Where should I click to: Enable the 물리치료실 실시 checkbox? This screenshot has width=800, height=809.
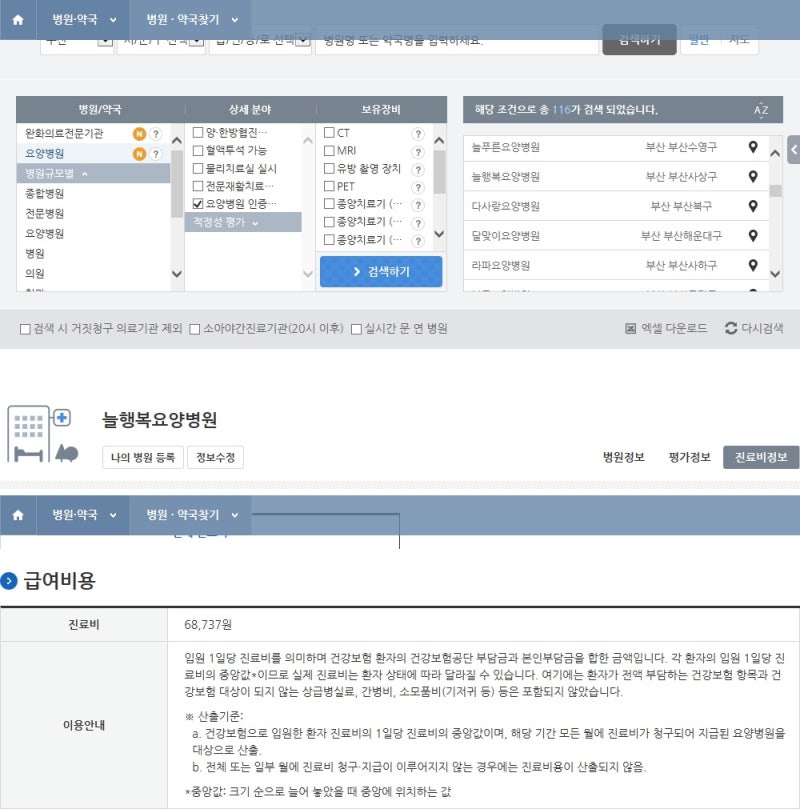click(x=198, y=168)
